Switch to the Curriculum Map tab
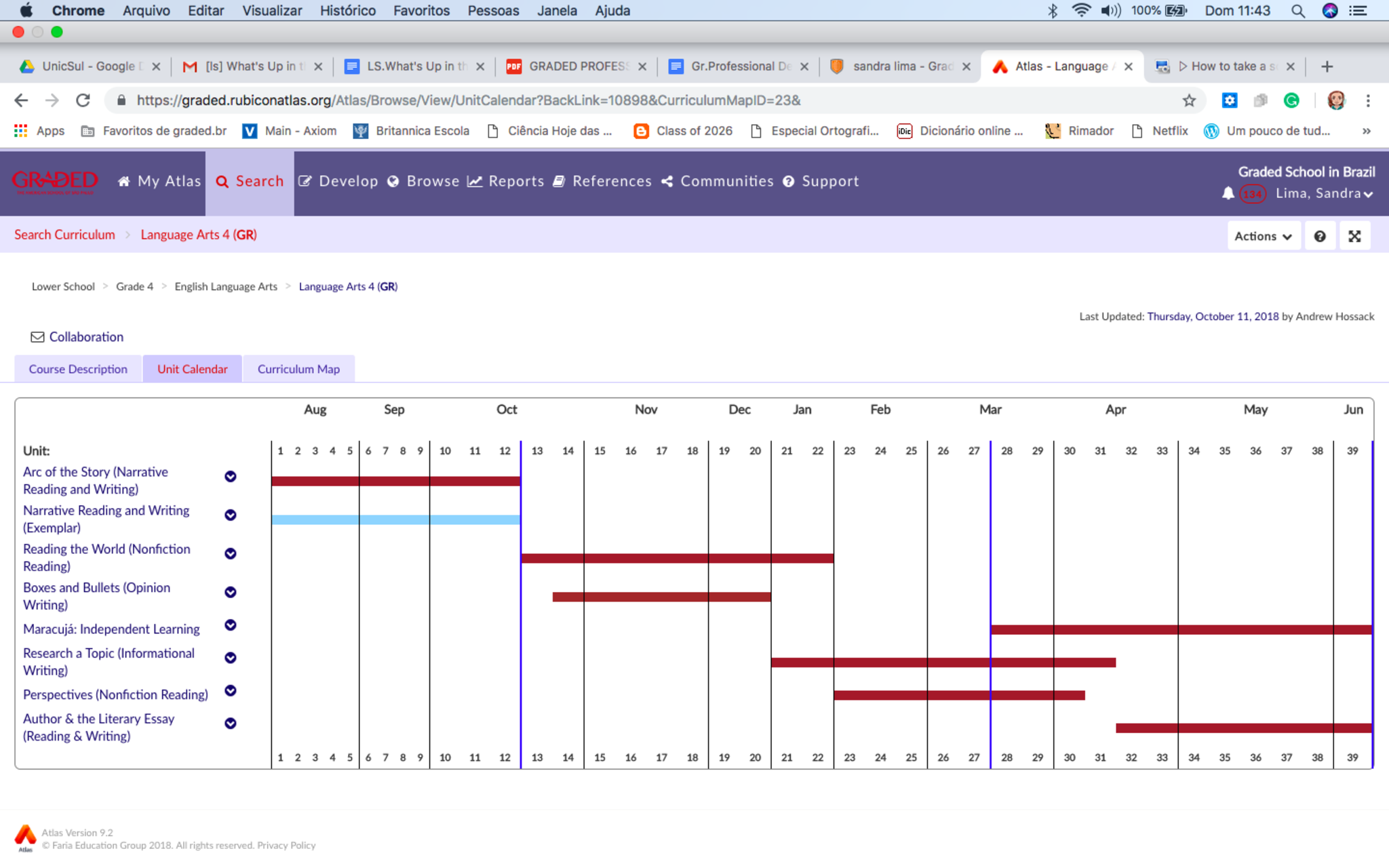The image size is (1389, 868). pos(298,369)
